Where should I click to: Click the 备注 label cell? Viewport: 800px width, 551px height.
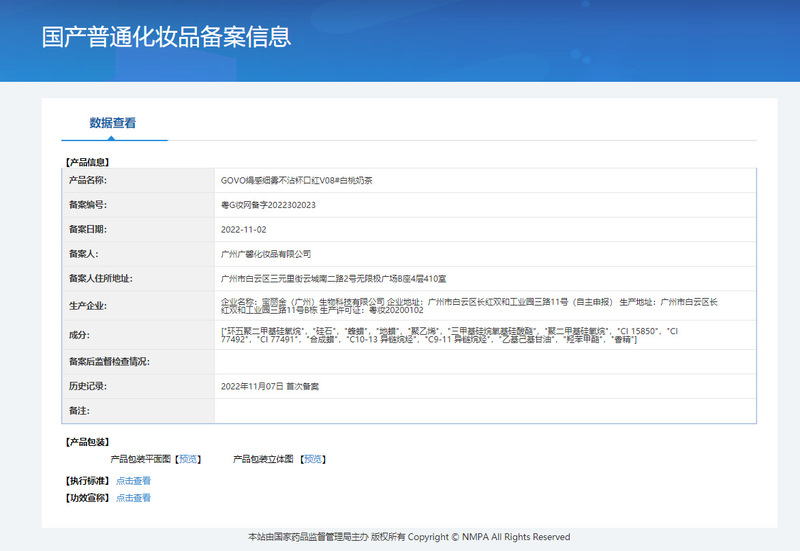point(138,411)
